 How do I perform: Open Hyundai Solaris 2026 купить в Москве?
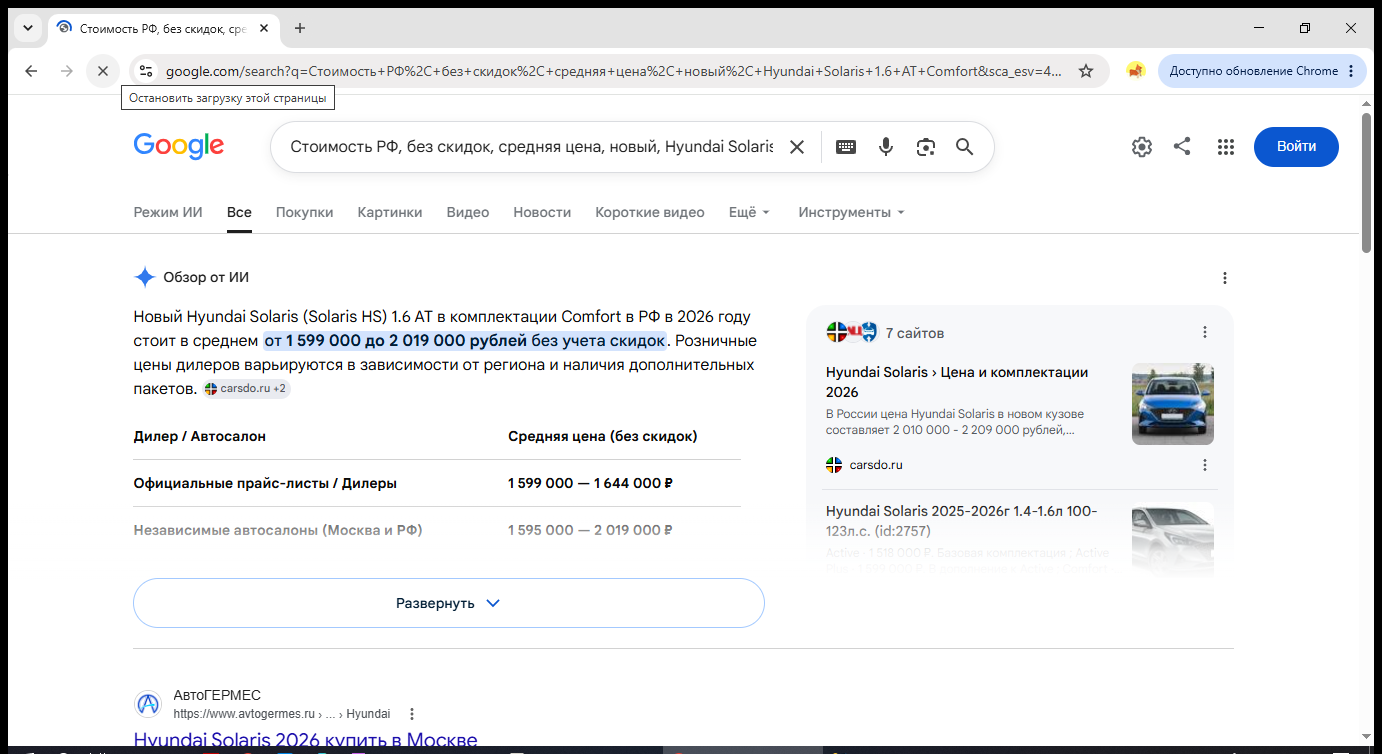[x=305, y=741]
